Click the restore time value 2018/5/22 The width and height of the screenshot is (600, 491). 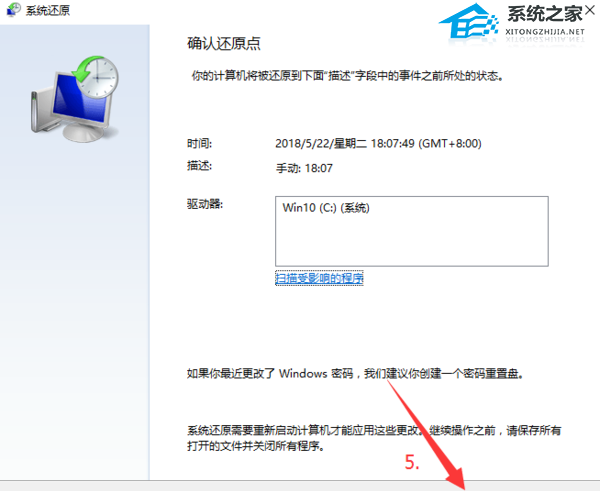point(378,144)
